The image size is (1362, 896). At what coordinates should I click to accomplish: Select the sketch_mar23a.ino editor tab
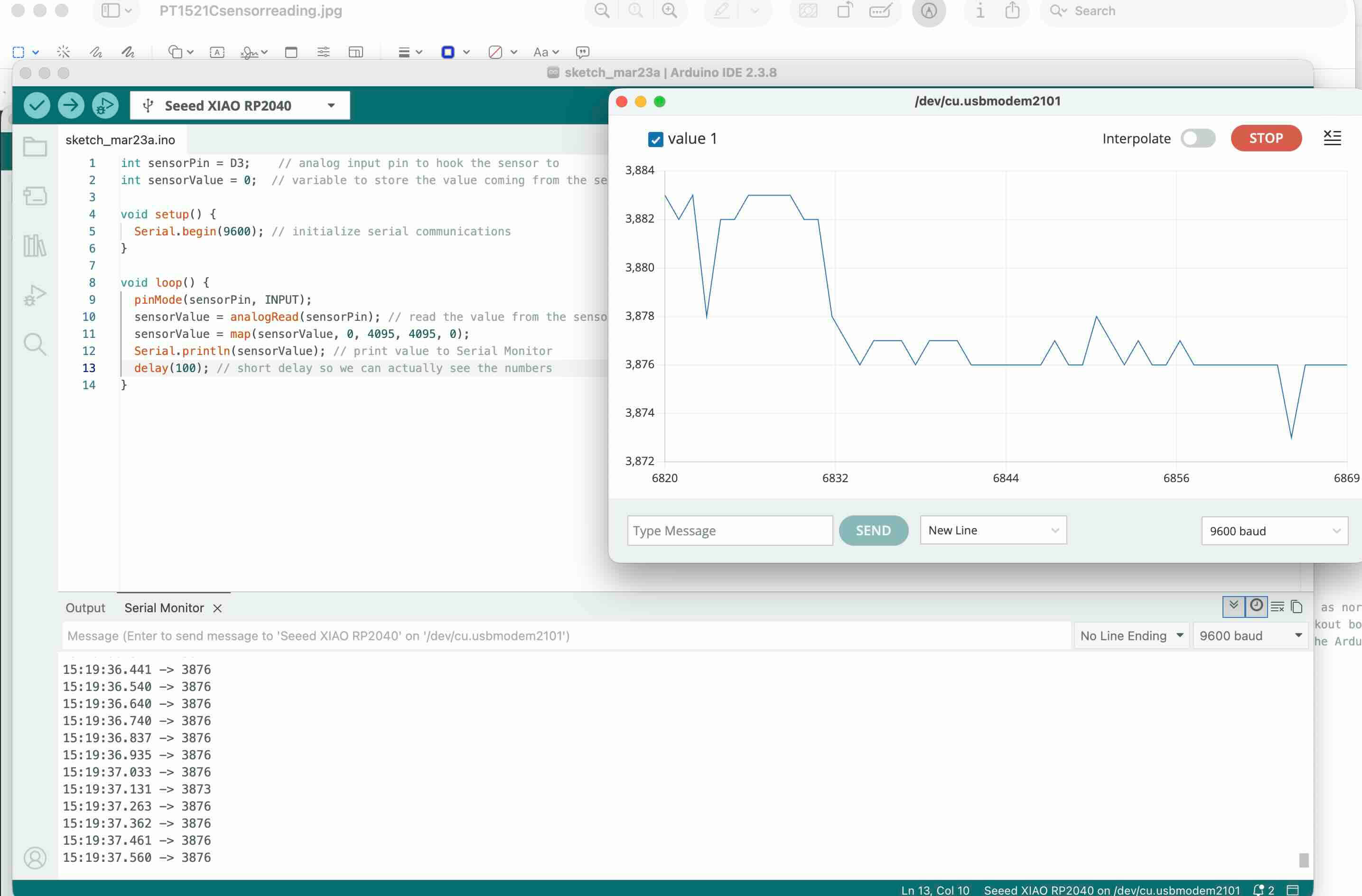(x=120, y=140)
